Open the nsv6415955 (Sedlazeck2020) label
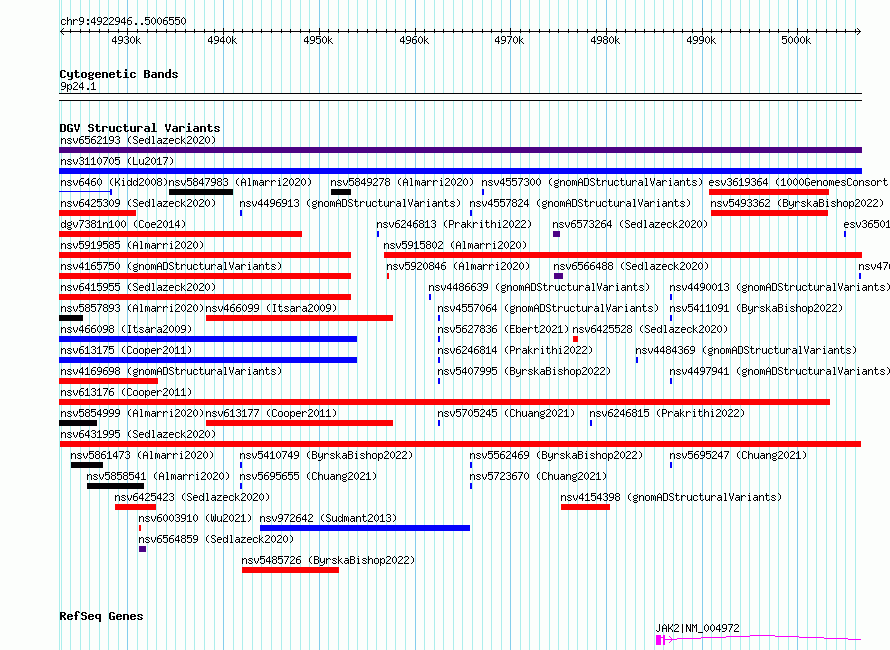The width and height of the screenshot is (890, 650). pyautogui.click(x=138, y=287)
